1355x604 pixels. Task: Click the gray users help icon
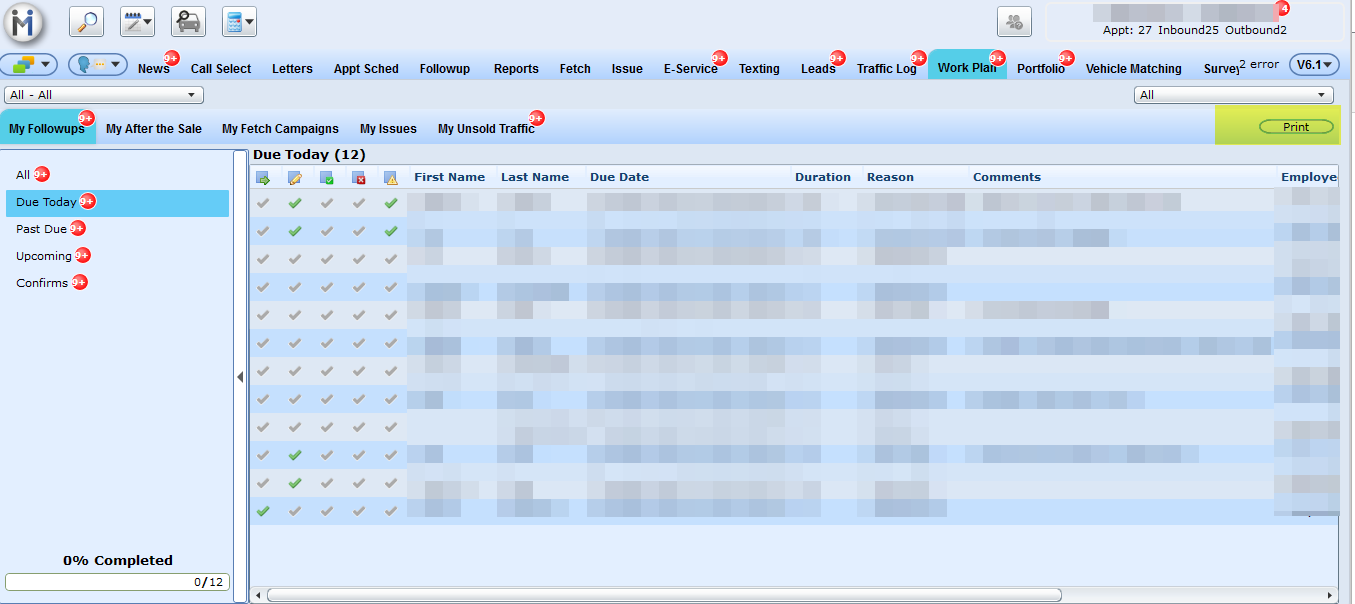[1014, 21]
